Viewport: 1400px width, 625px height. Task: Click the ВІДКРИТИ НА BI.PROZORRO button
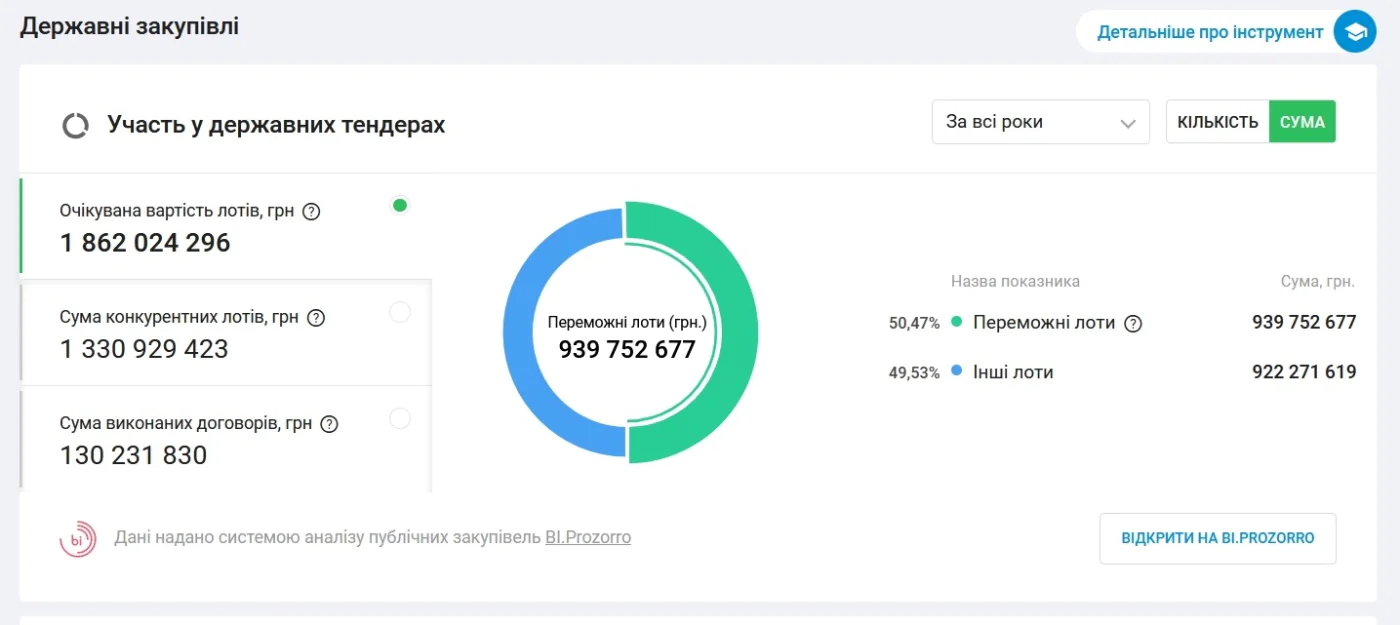[x=1218, y=538]
